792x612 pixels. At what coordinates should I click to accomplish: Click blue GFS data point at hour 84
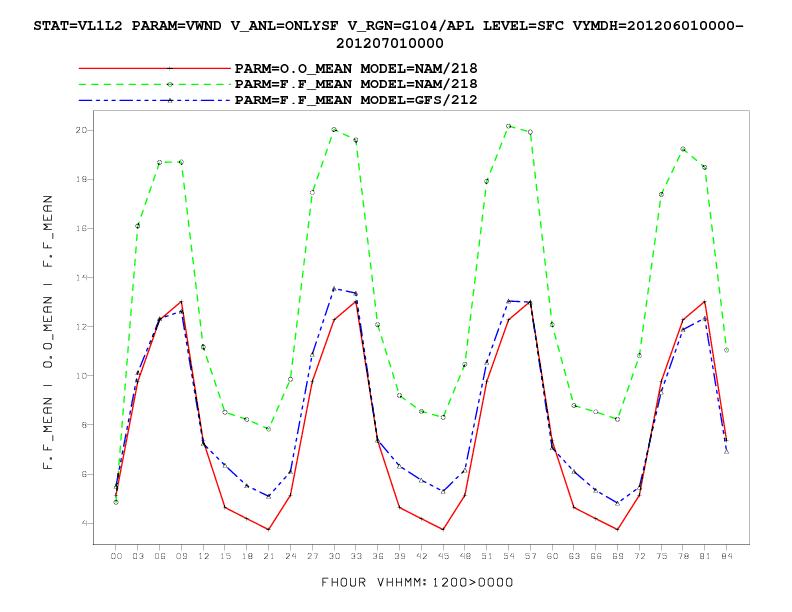(726, 452)
